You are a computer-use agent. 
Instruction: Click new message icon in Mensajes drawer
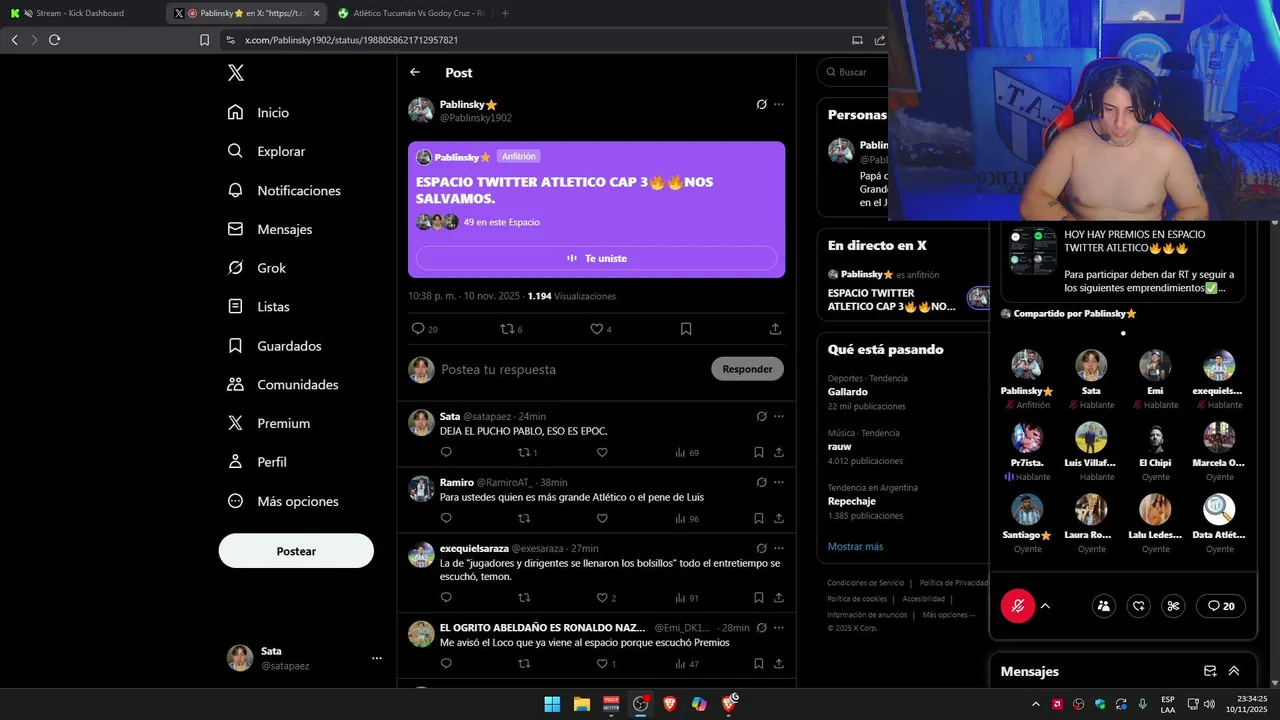point(1210,671)
